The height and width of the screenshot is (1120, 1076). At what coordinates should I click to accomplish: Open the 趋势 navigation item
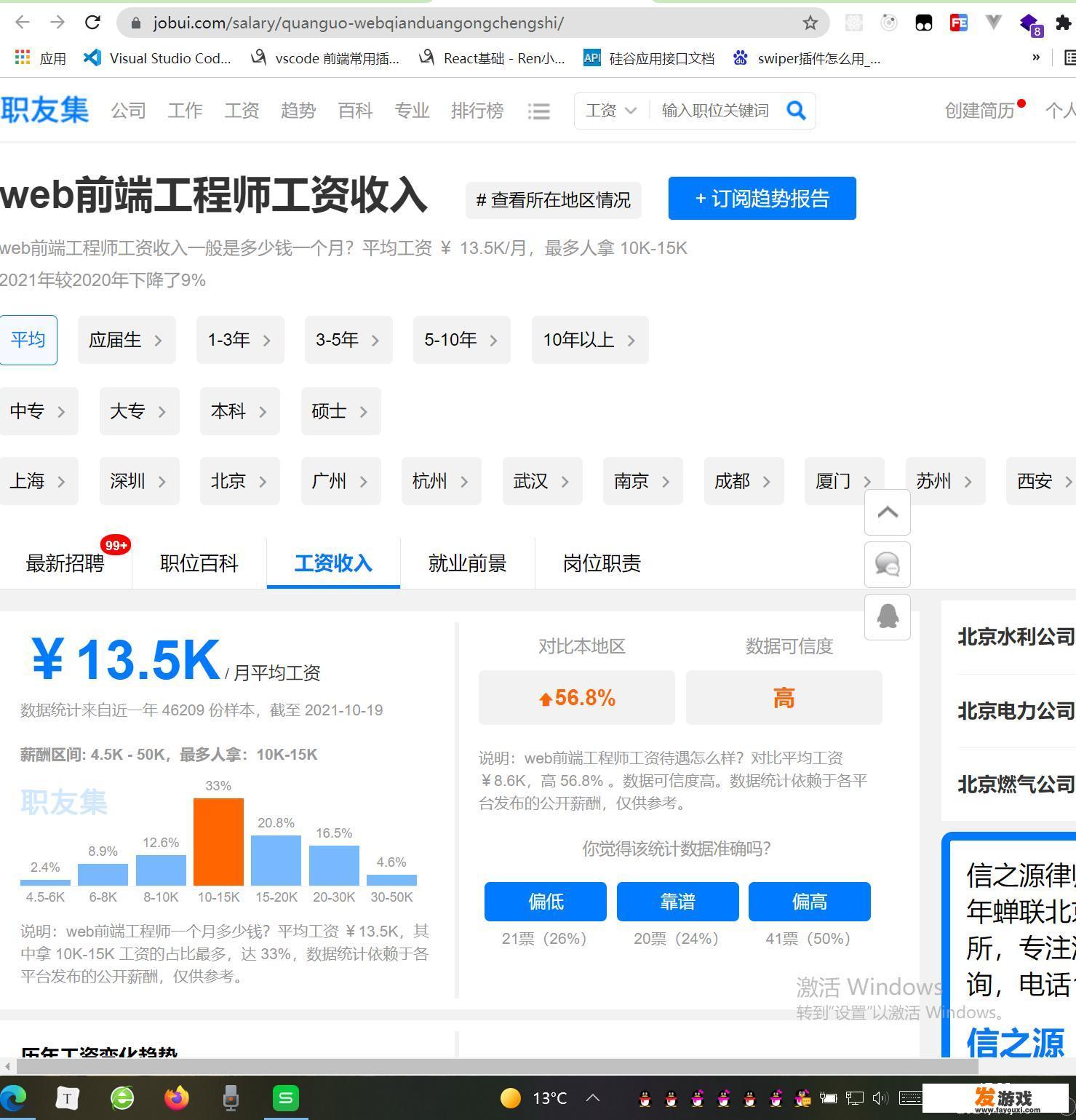pyautogui.click(x=298, y=111)
